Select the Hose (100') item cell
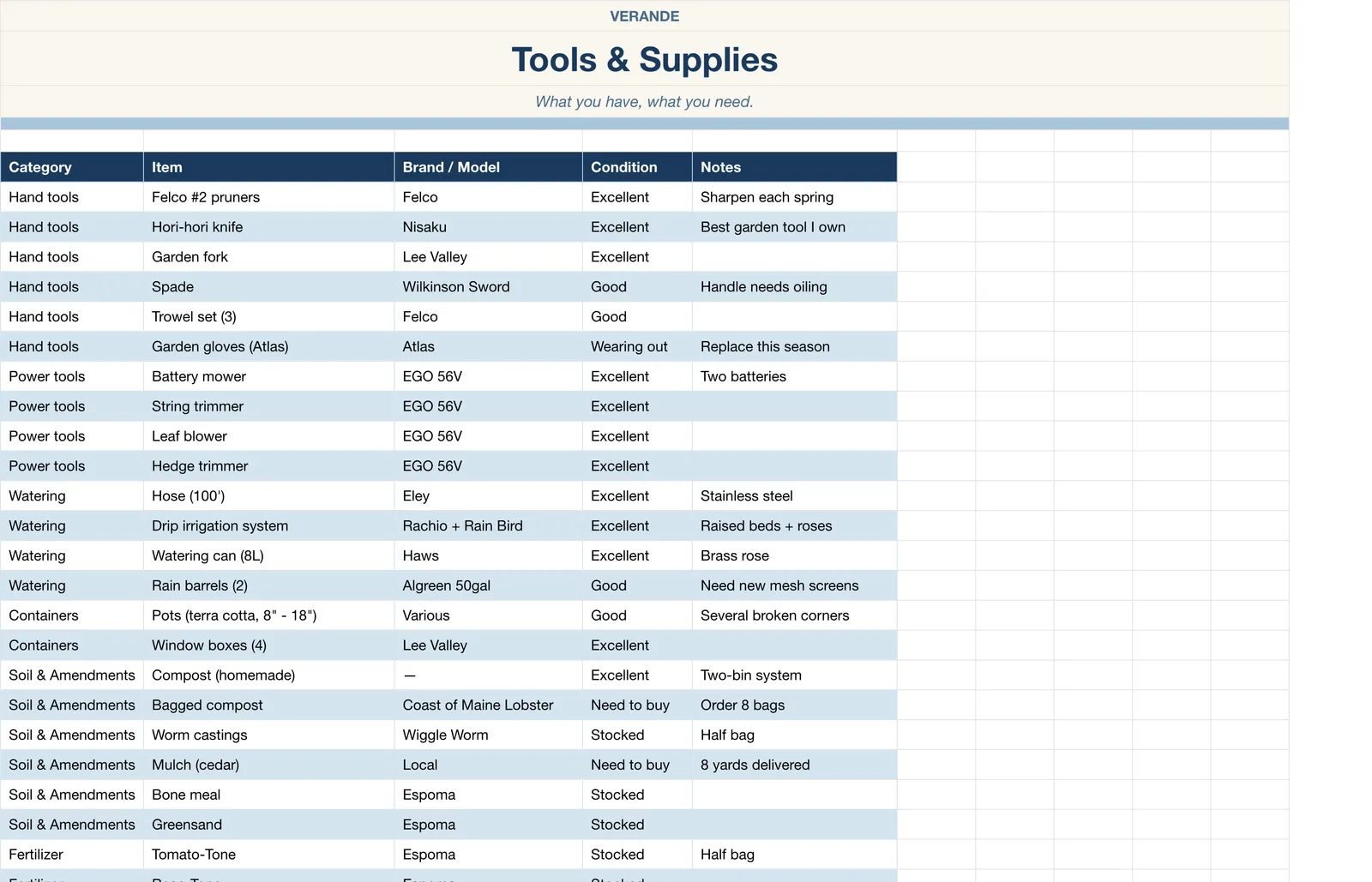 tap(268, 496)
